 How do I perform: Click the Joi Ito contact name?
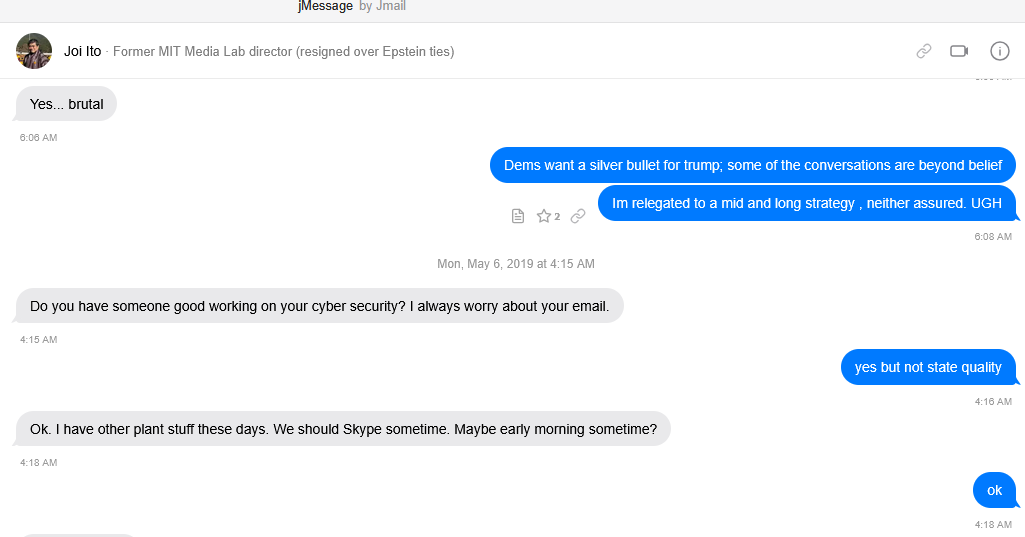82,51
